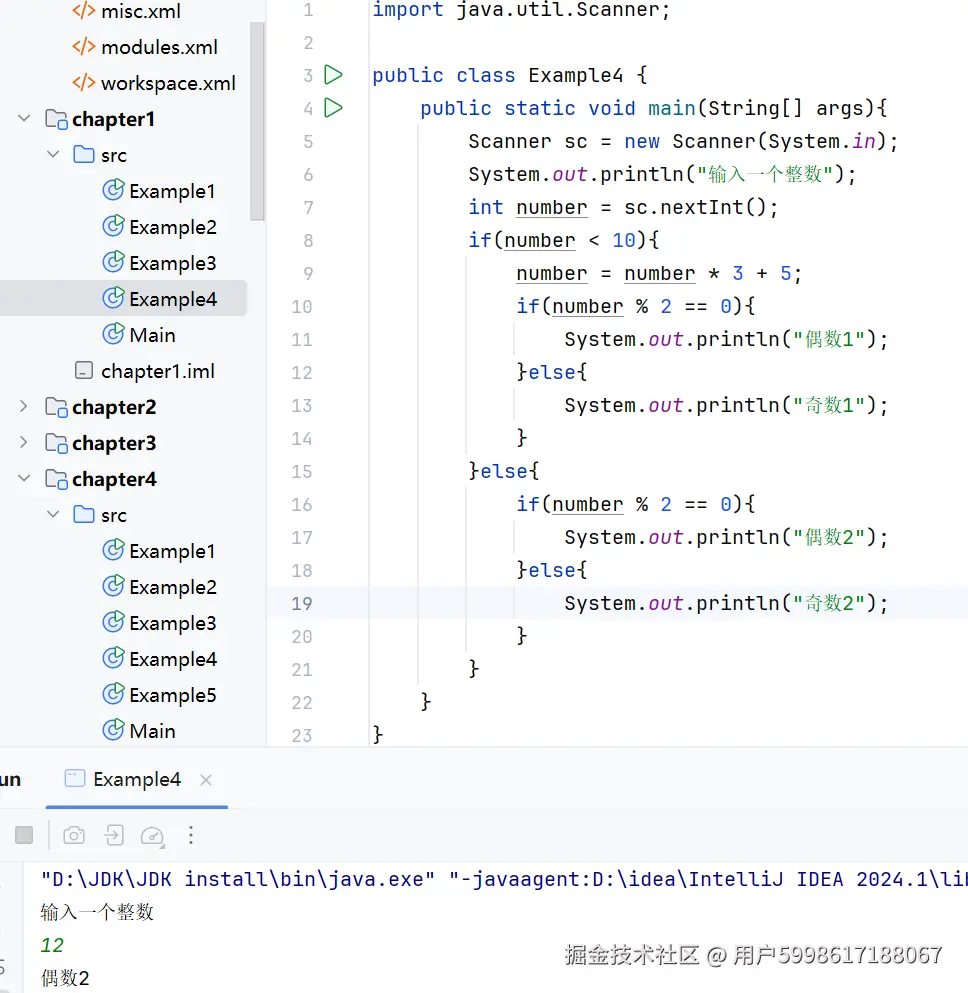Click println "奇数1" statement

click(726, 405)
